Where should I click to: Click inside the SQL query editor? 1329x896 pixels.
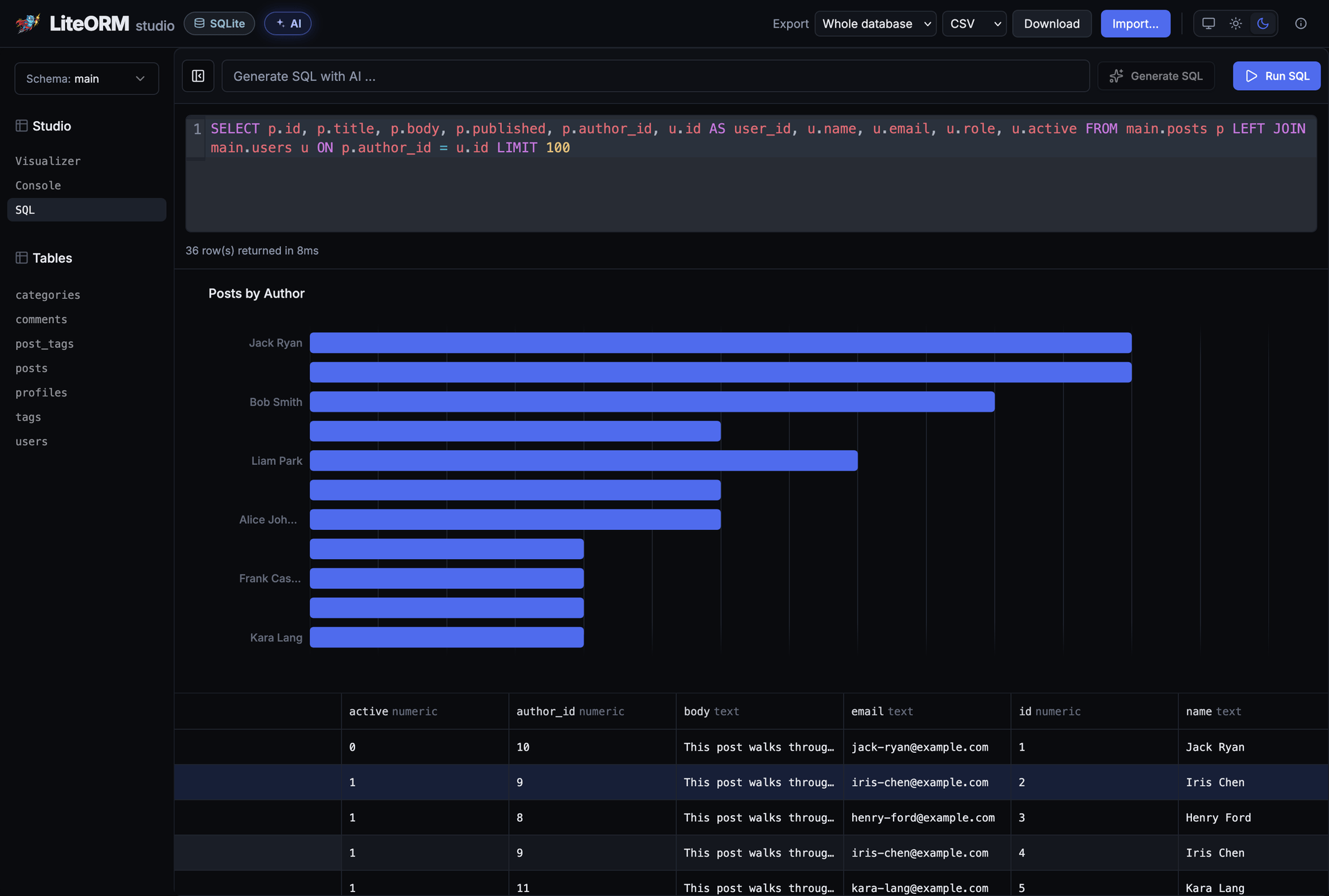tap(751, 174)
